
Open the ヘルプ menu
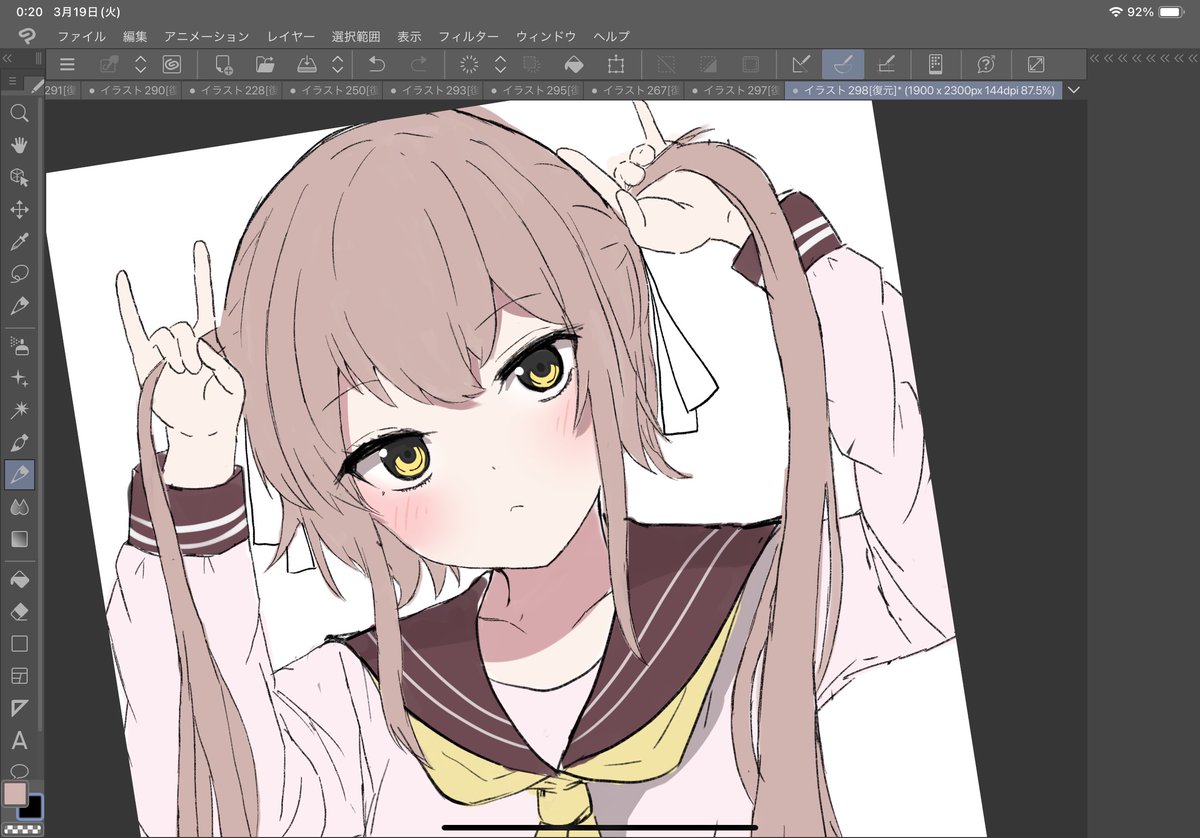coord(611,36)
